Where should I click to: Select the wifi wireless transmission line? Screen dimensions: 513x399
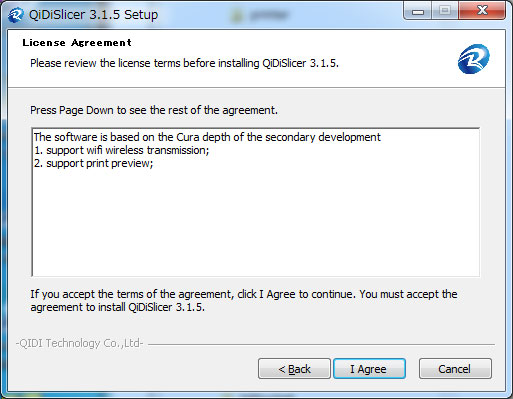click(121, 150)
